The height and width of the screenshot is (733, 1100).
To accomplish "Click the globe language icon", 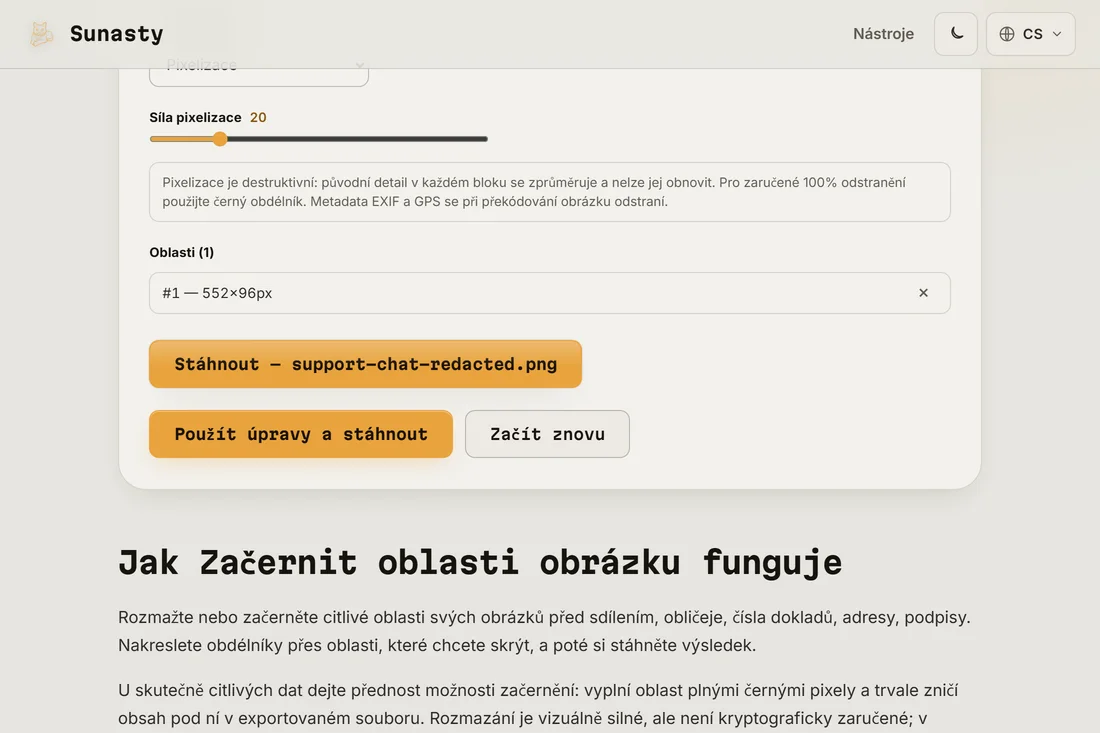I will 1007,34.
